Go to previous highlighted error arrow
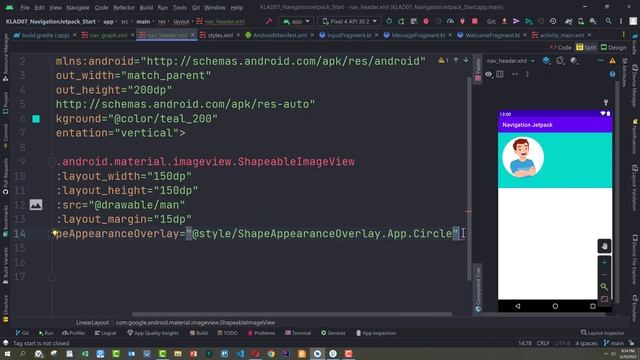Image resolution: width=640 pixels, height=360 pixels. 456,60
